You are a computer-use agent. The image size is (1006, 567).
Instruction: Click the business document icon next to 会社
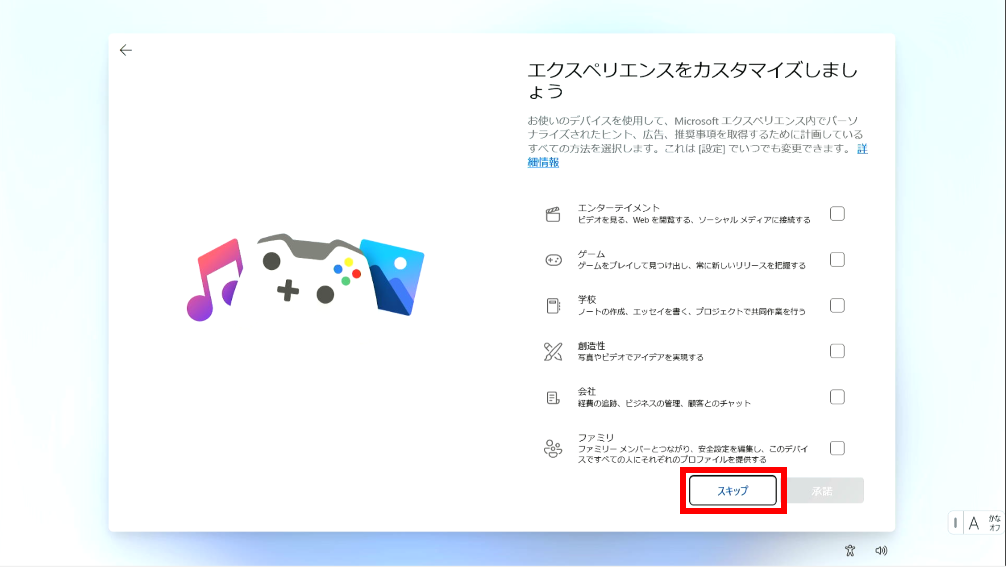(x=553, y=398)
